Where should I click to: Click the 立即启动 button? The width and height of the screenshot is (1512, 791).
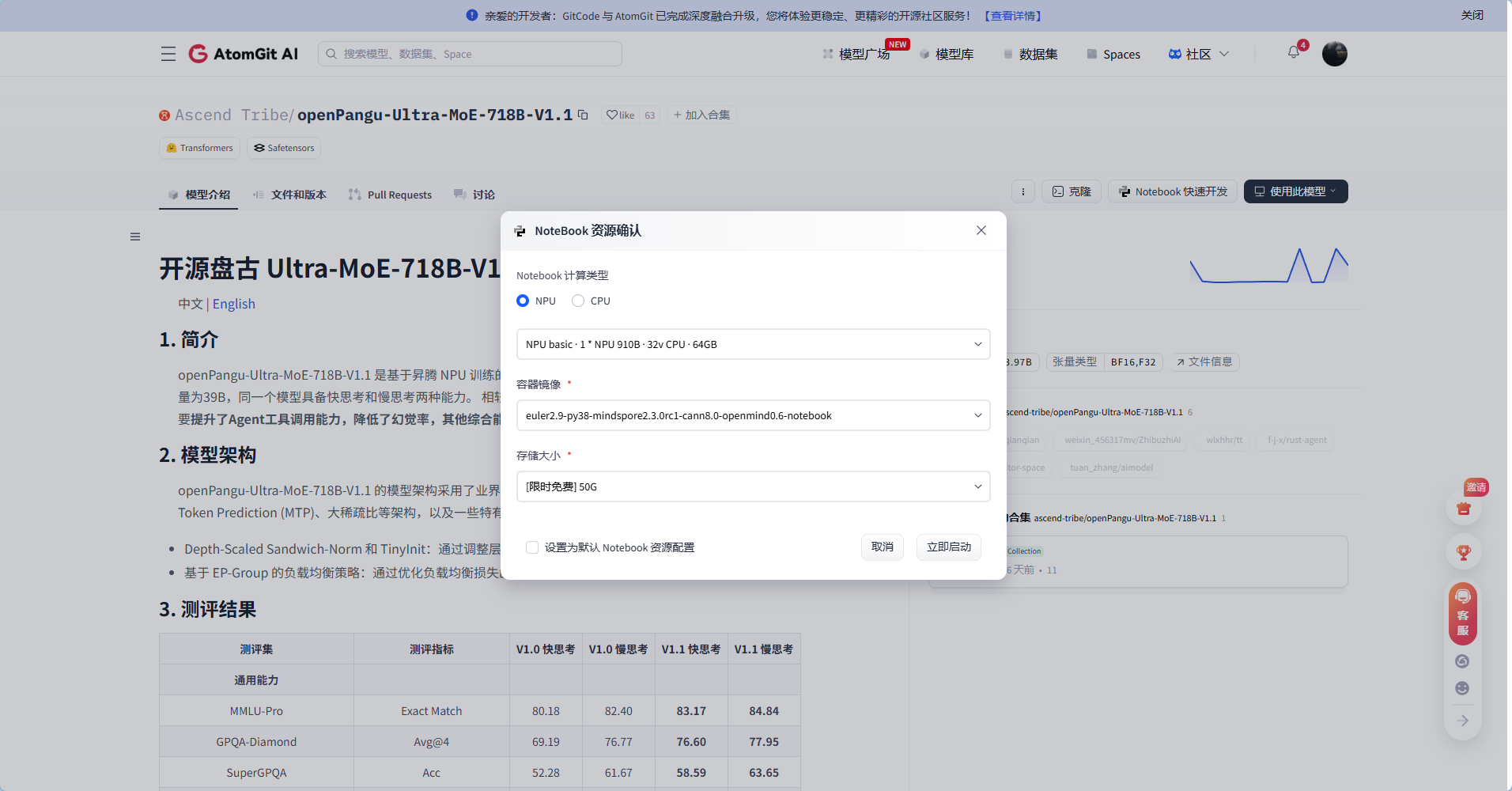coord(949,547)
